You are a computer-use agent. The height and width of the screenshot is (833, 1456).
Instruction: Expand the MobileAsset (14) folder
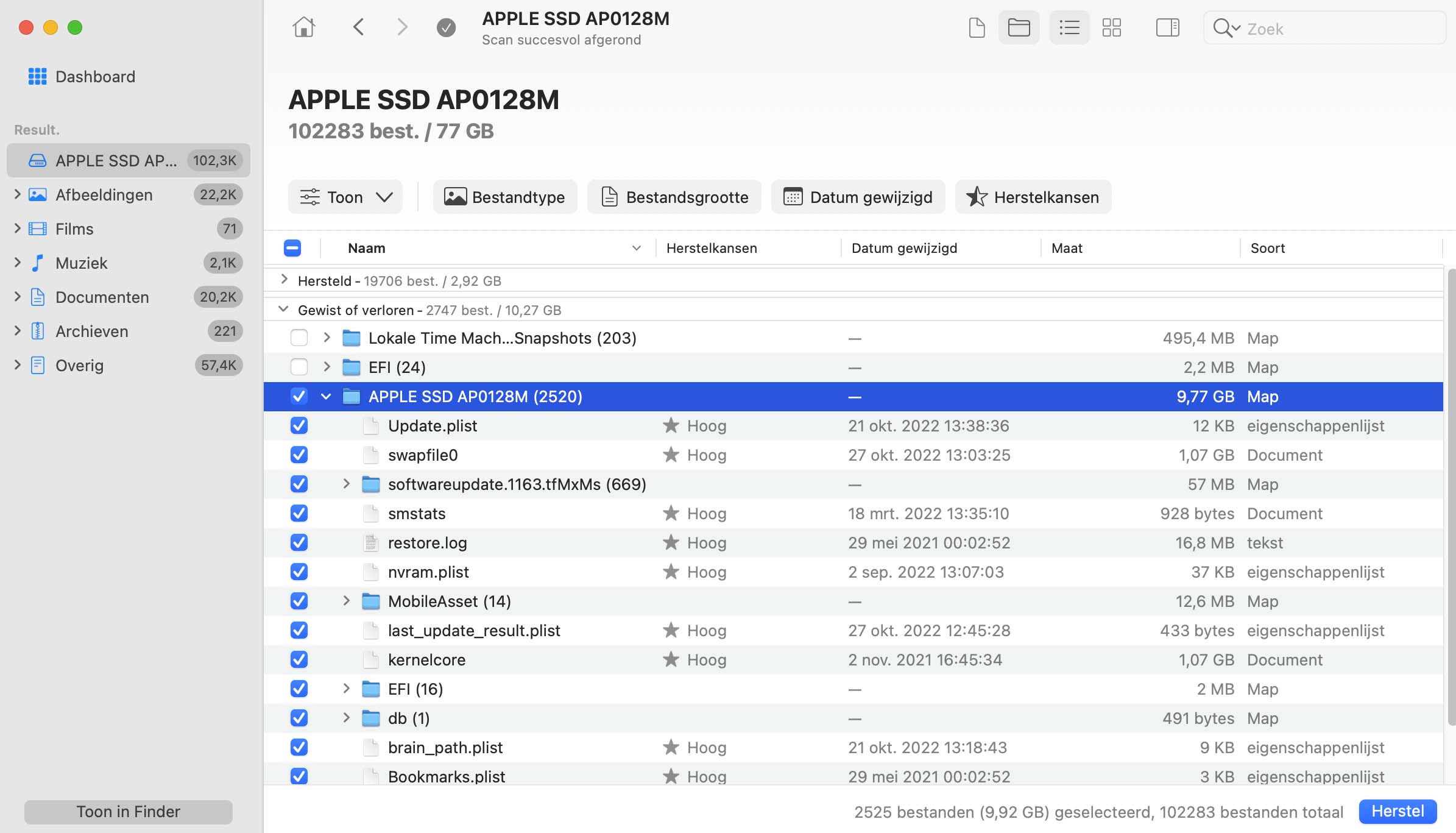point(346,600)
